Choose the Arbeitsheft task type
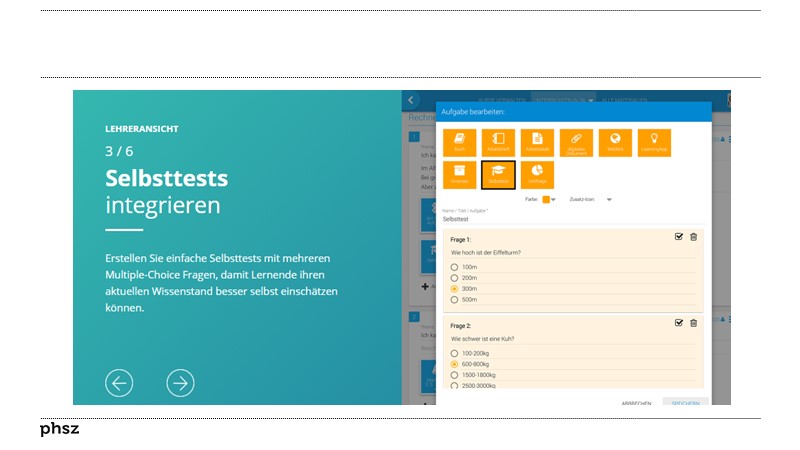This screenshot has width=800, height=450. coord(498,142)
